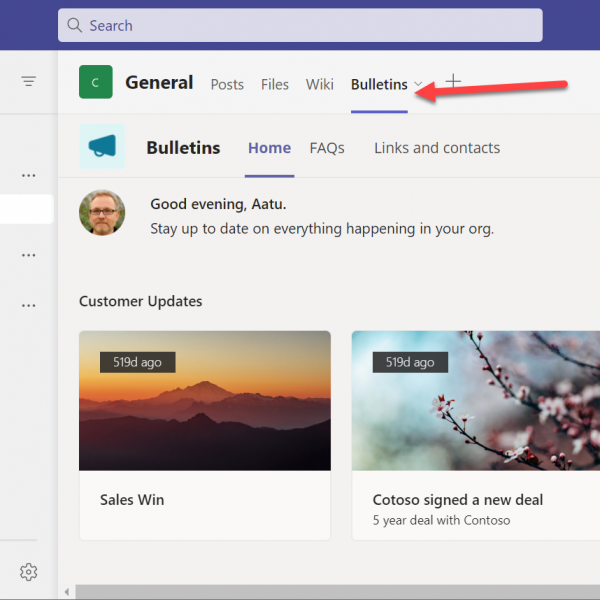Open the first more options ellipsis

point(29,176)
